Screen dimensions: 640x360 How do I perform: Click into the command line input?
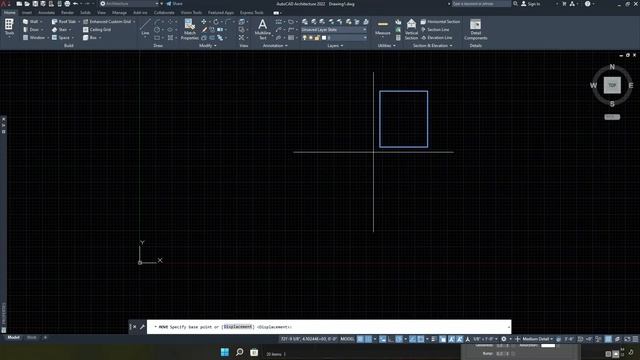[329, 327]
